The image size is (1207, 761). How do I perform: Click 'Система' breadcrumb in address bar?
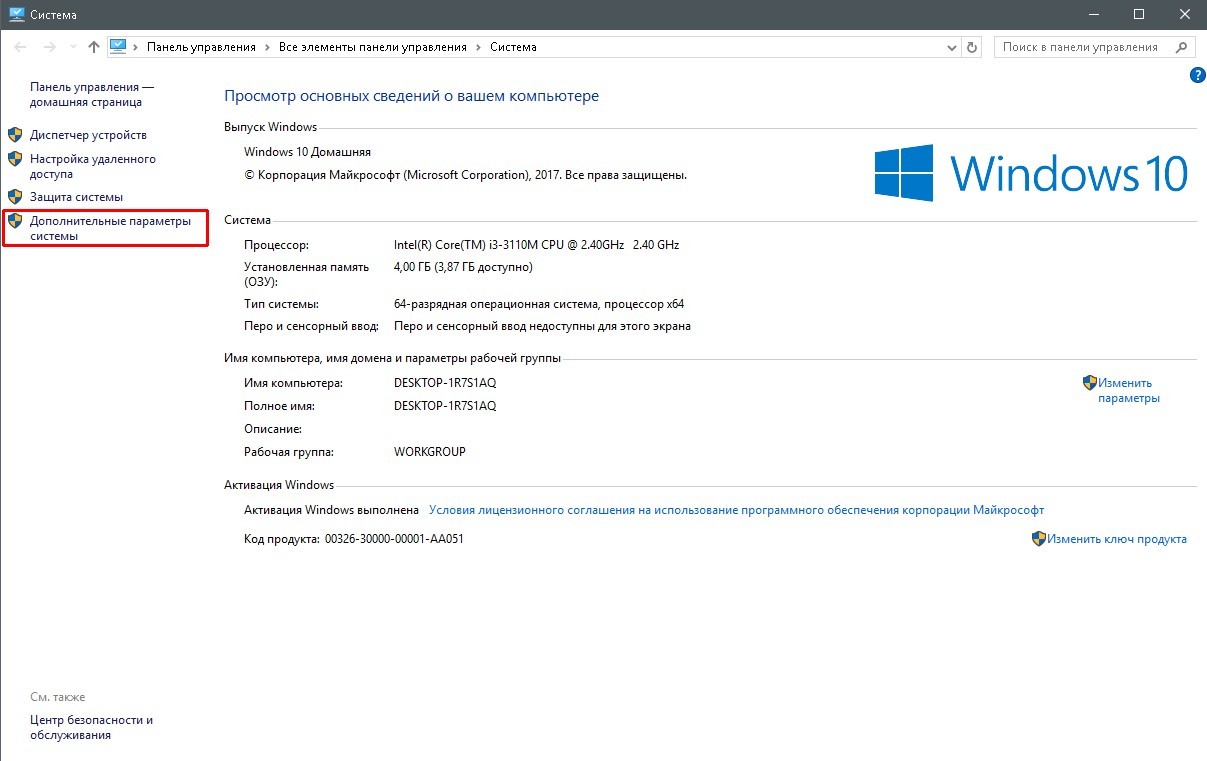(513, 47)
